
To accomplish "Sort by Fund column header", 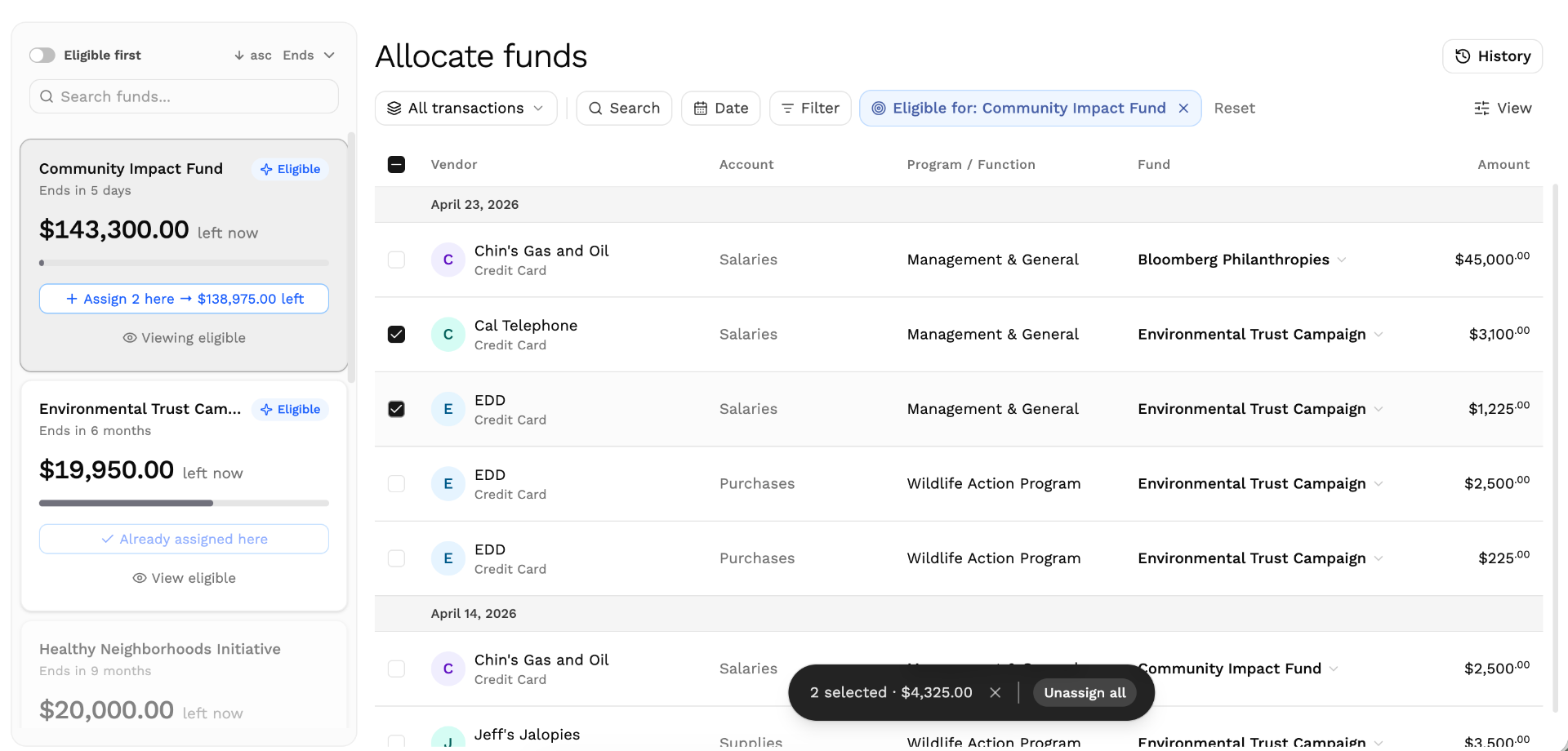I will point(1154,164).
